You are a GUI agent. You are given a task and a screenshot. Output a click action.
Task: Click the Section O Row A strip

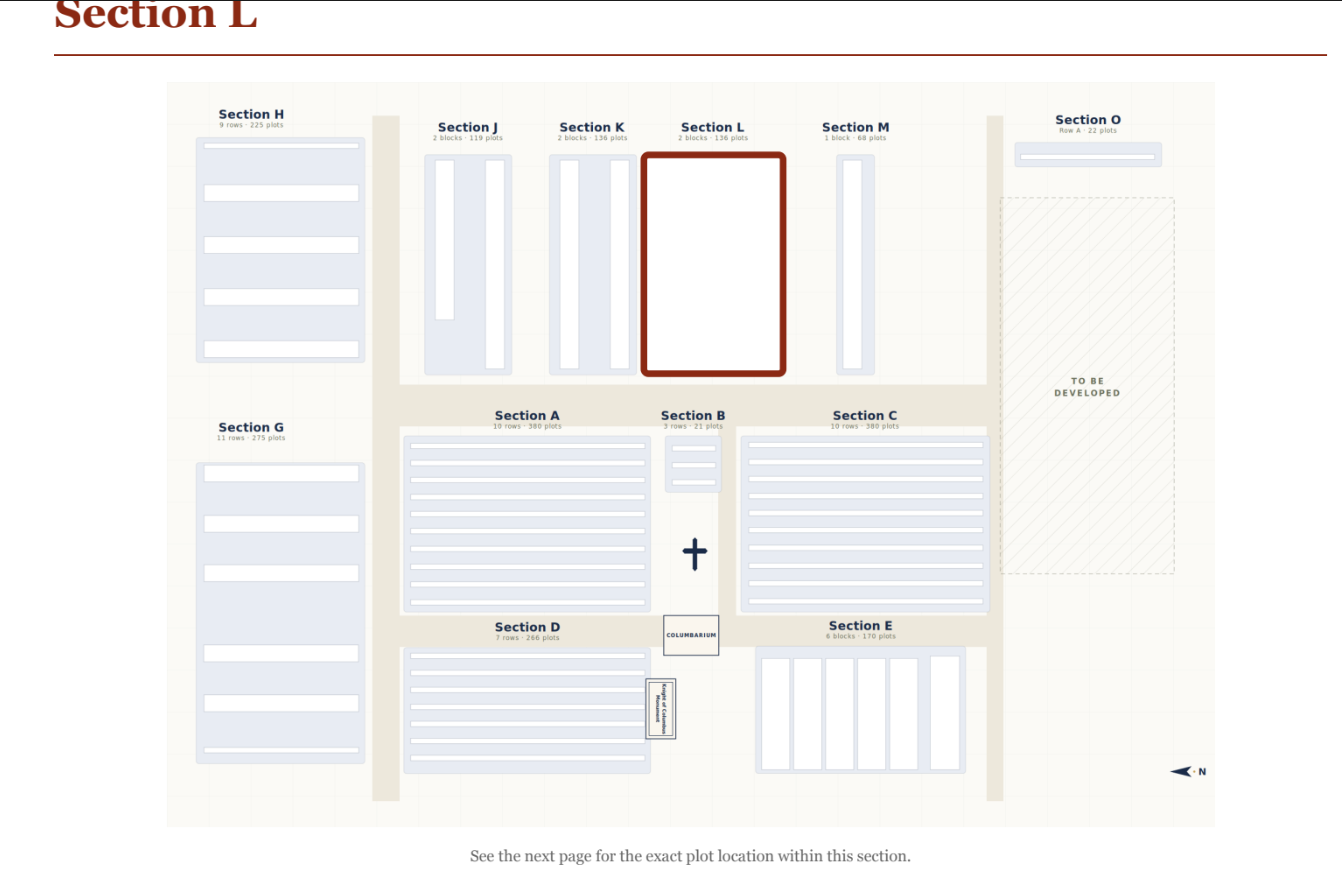[x=1087, y=156]
